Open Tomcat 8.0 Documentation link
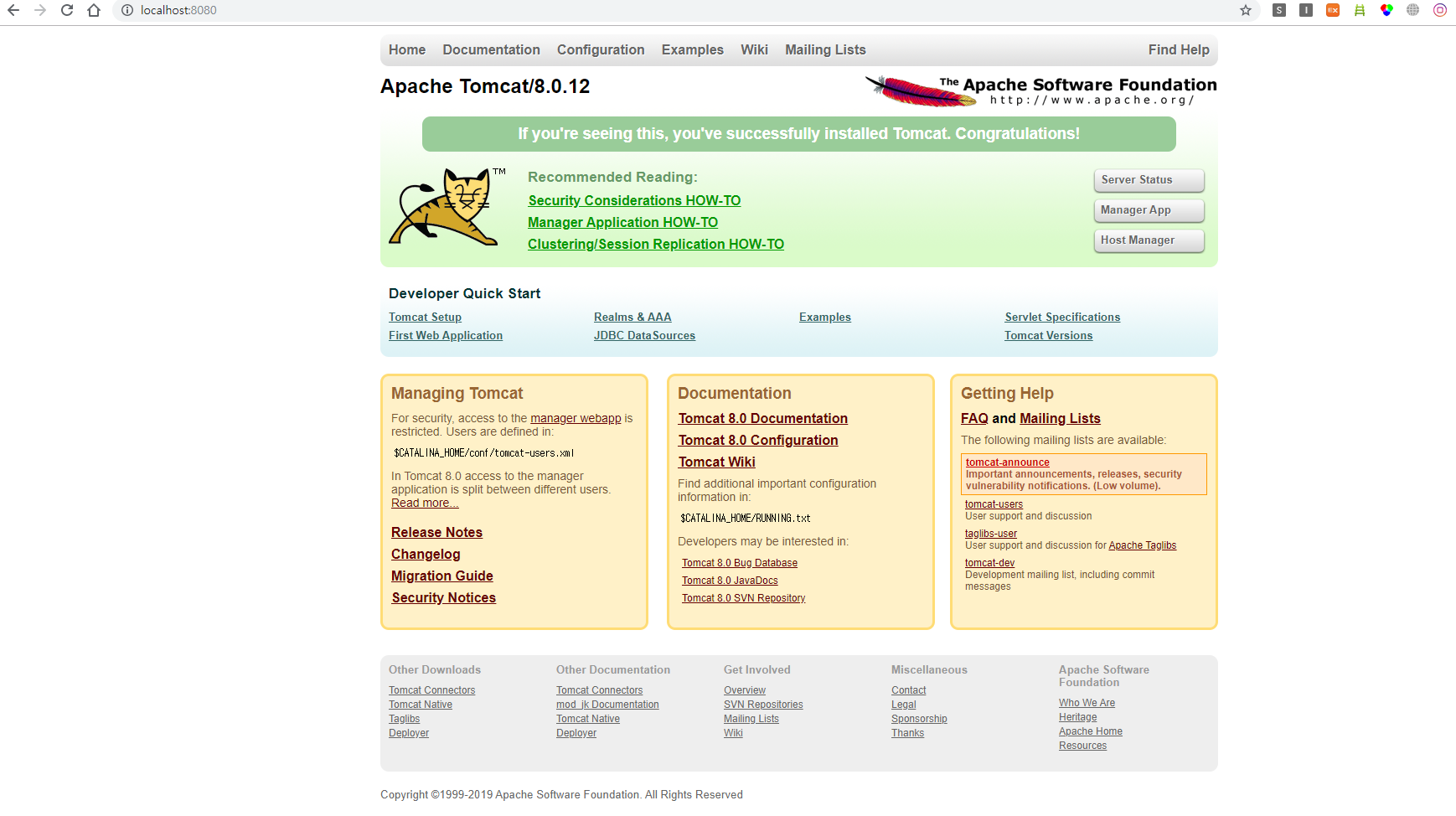This screenshot has width=1456, height=816. click(762, 419)
